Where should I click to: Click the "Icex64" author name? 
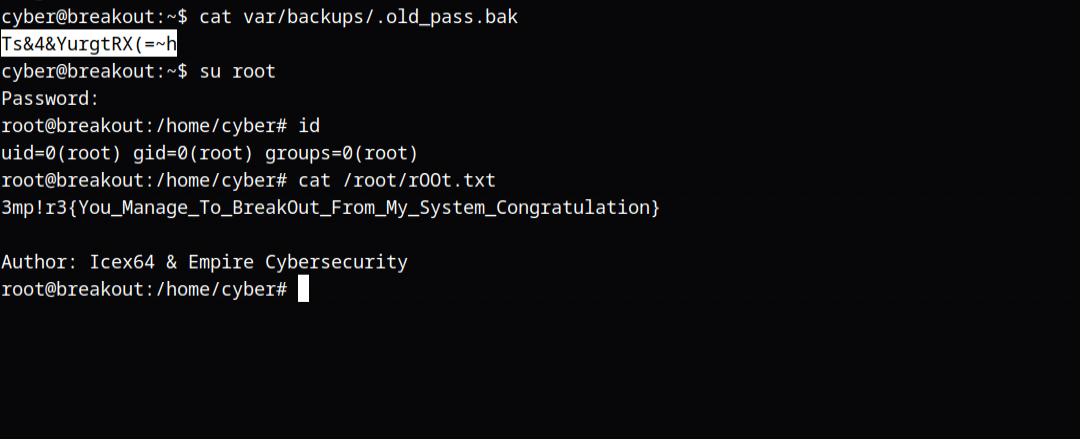point(122,262)
